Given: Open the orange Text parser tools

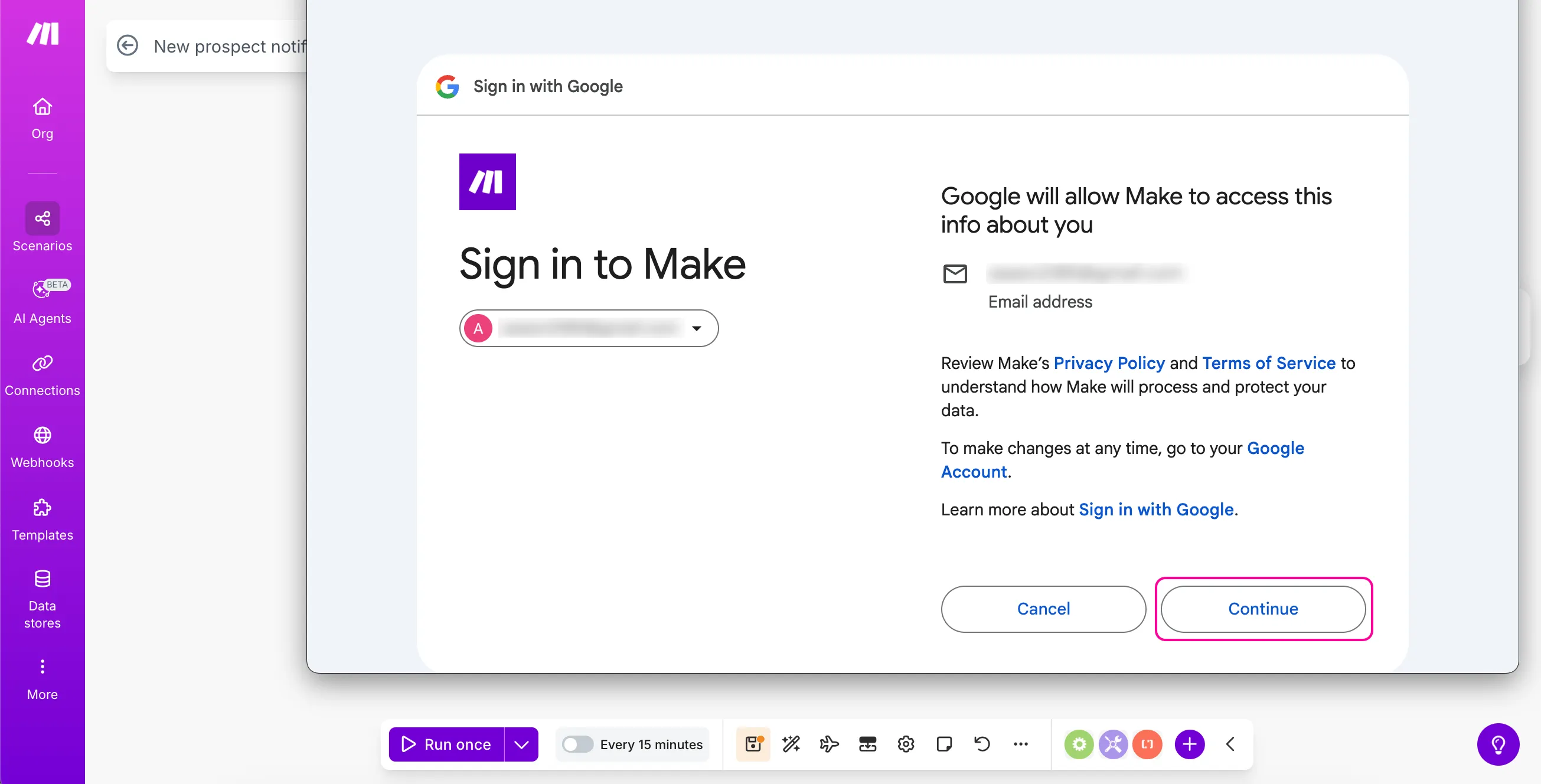Looking at the screenshot, I should [1147, 744].
